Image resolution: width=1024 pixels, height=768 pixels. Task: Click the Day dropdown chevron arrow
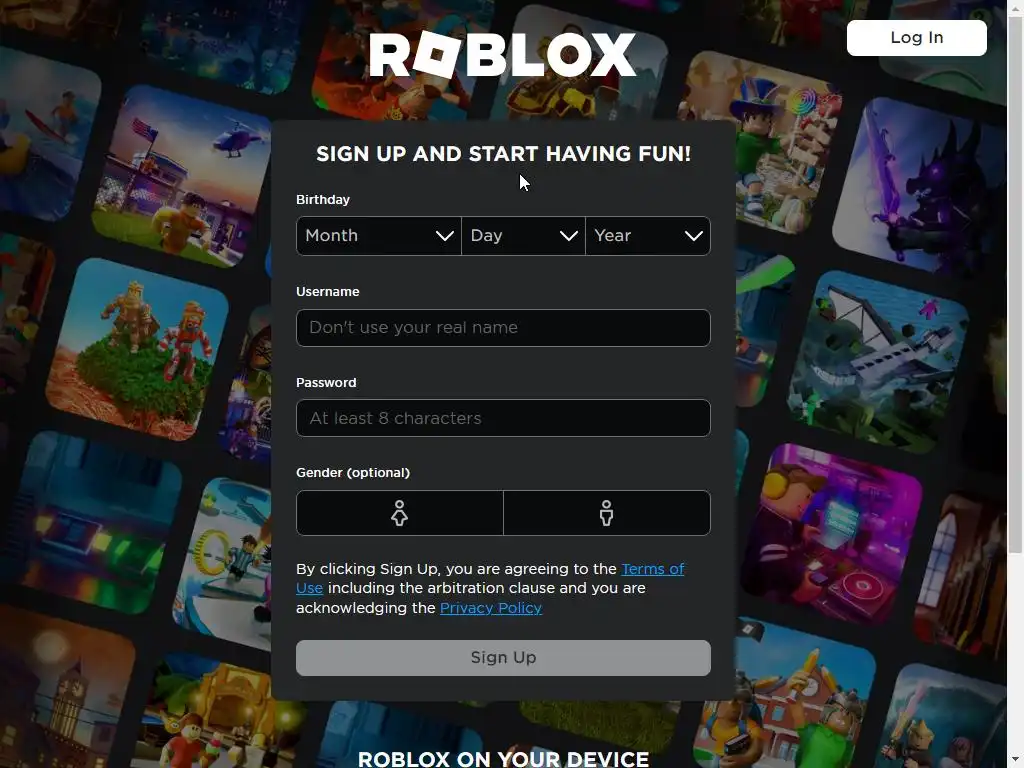569,236
